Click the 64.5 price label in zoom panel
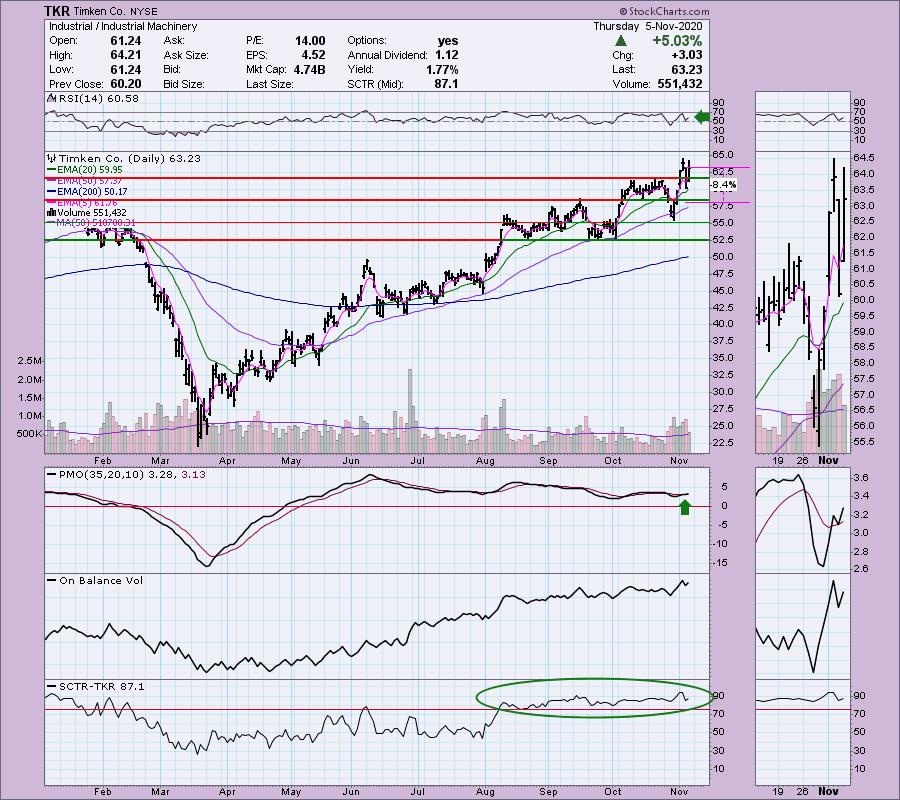This screenshot has height=800, width=900. [863, 158]
